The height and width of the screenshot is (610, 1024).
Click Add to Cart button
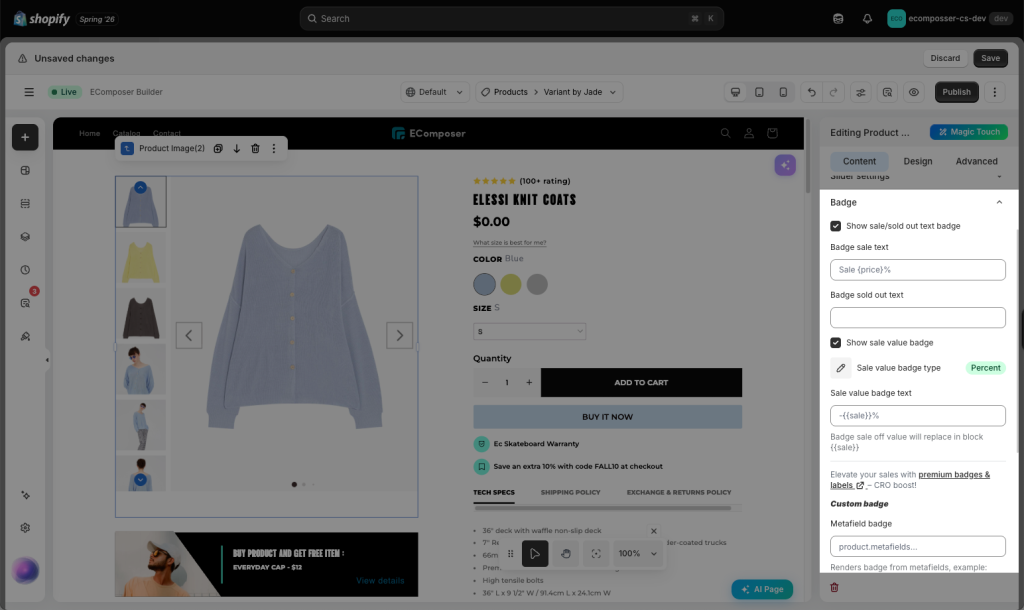[641, 383]
